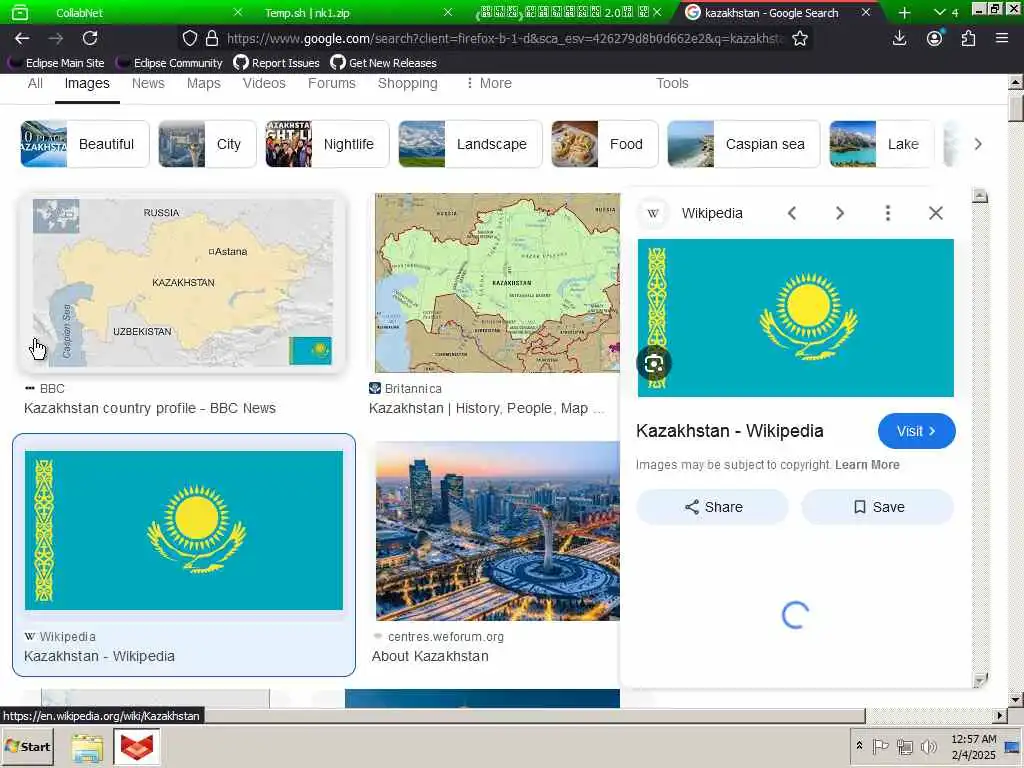Click the large flag image in the preview
1024x768 pixels.
[x=795, y=317]
